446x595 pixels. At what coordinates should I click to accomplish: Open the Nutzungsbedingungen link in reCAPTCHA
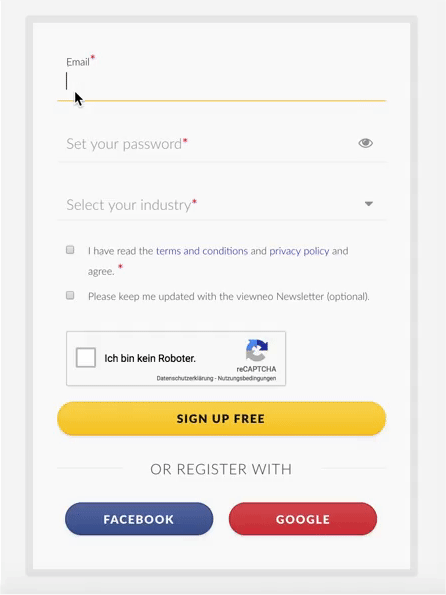(x=247, y=378)
